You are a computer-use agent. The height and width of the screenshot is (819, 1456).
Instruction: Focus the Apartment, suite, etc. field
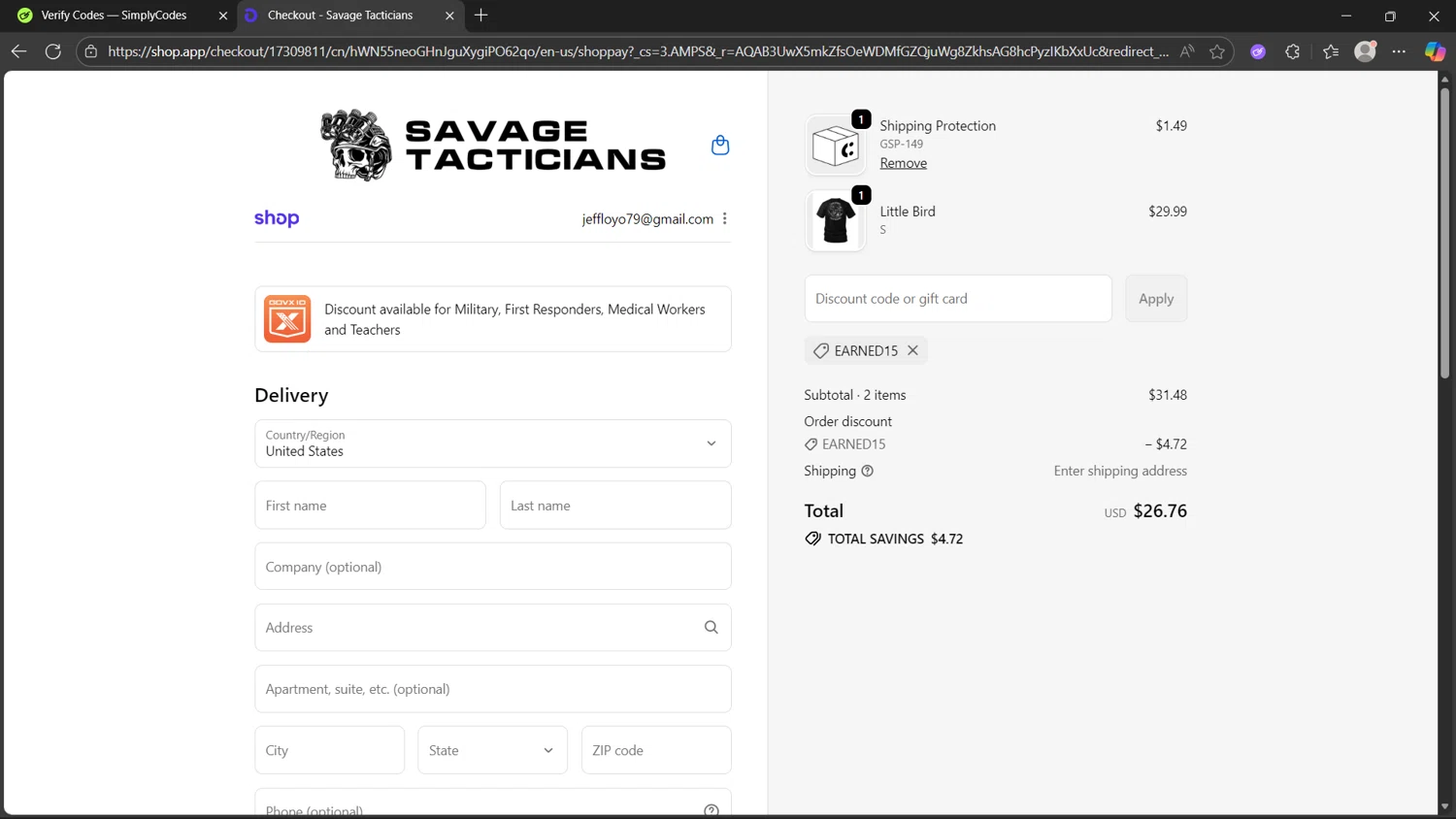493,689
